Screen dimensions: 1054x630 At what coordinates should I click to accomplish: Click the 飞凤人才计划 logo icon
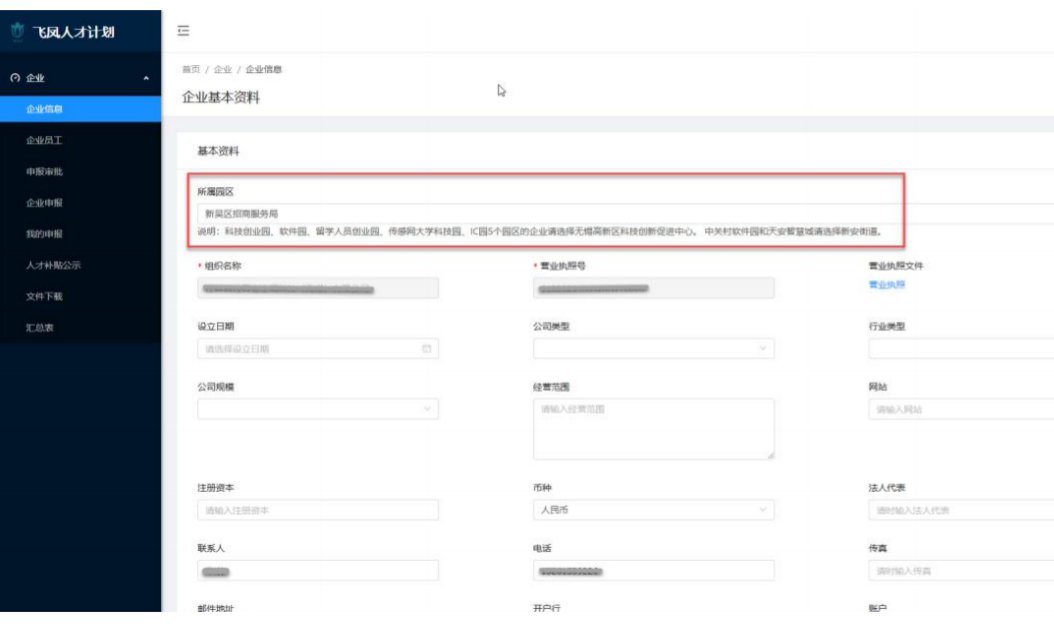point(16,32)
